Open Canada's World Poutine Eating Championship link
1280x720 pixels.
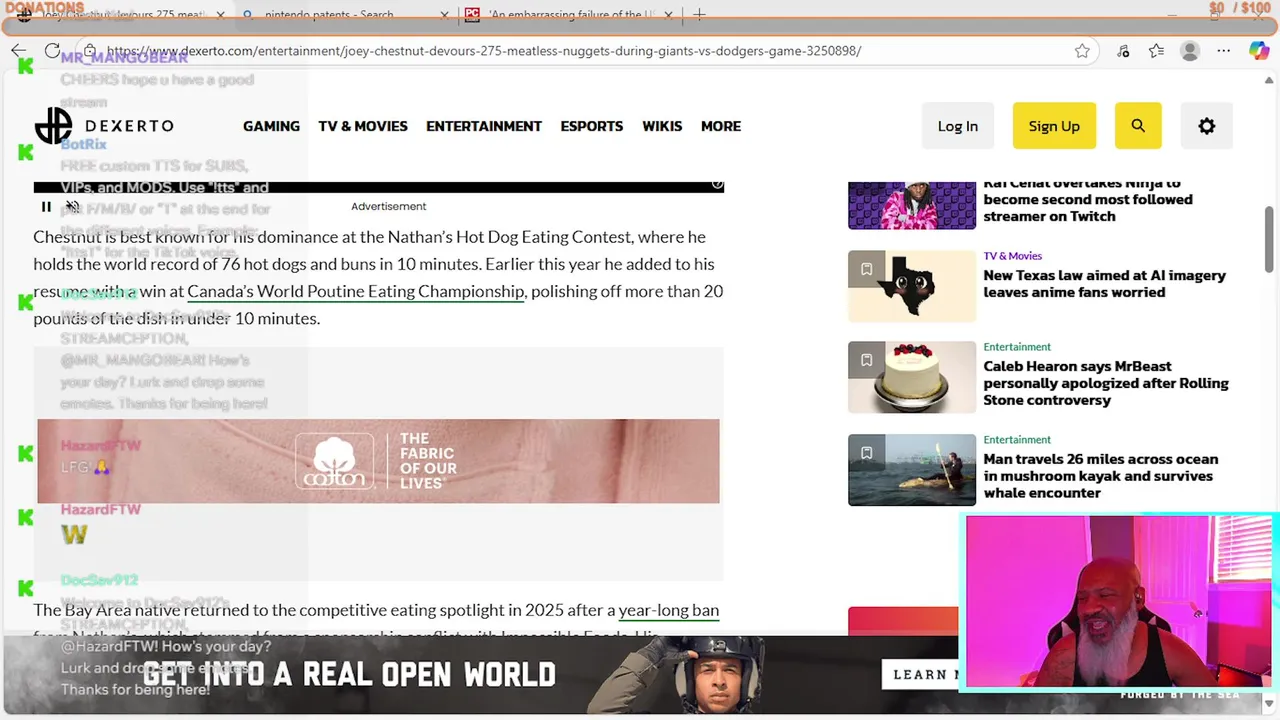point(355,291)
